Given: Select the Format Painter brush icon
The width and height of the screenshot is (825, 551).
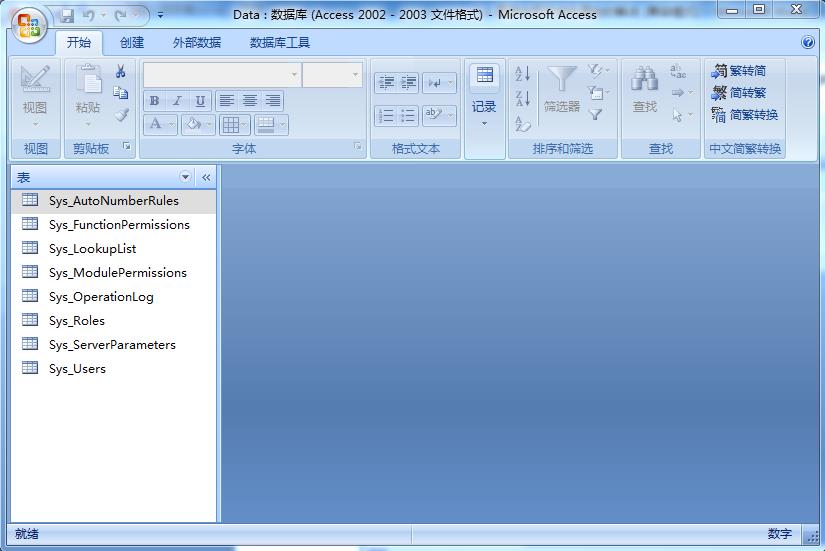Looking at the screenshot, I should pos(122,115).
